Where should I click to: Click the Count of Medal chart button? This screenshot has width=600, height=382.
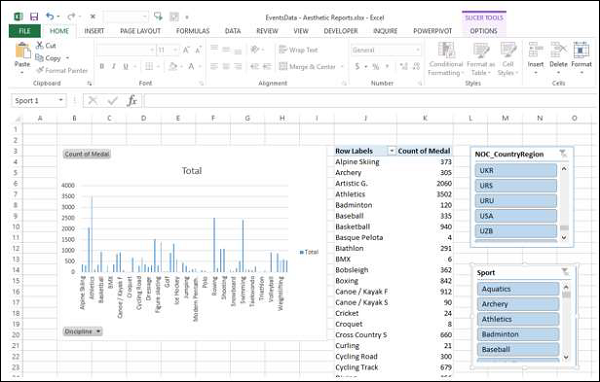point(87,154)
